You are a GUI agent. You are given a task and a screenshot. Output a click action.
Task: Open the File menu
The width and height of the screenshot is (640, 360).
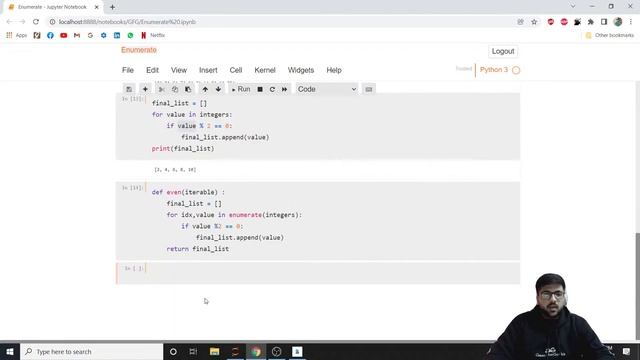(x=128, y=70)
